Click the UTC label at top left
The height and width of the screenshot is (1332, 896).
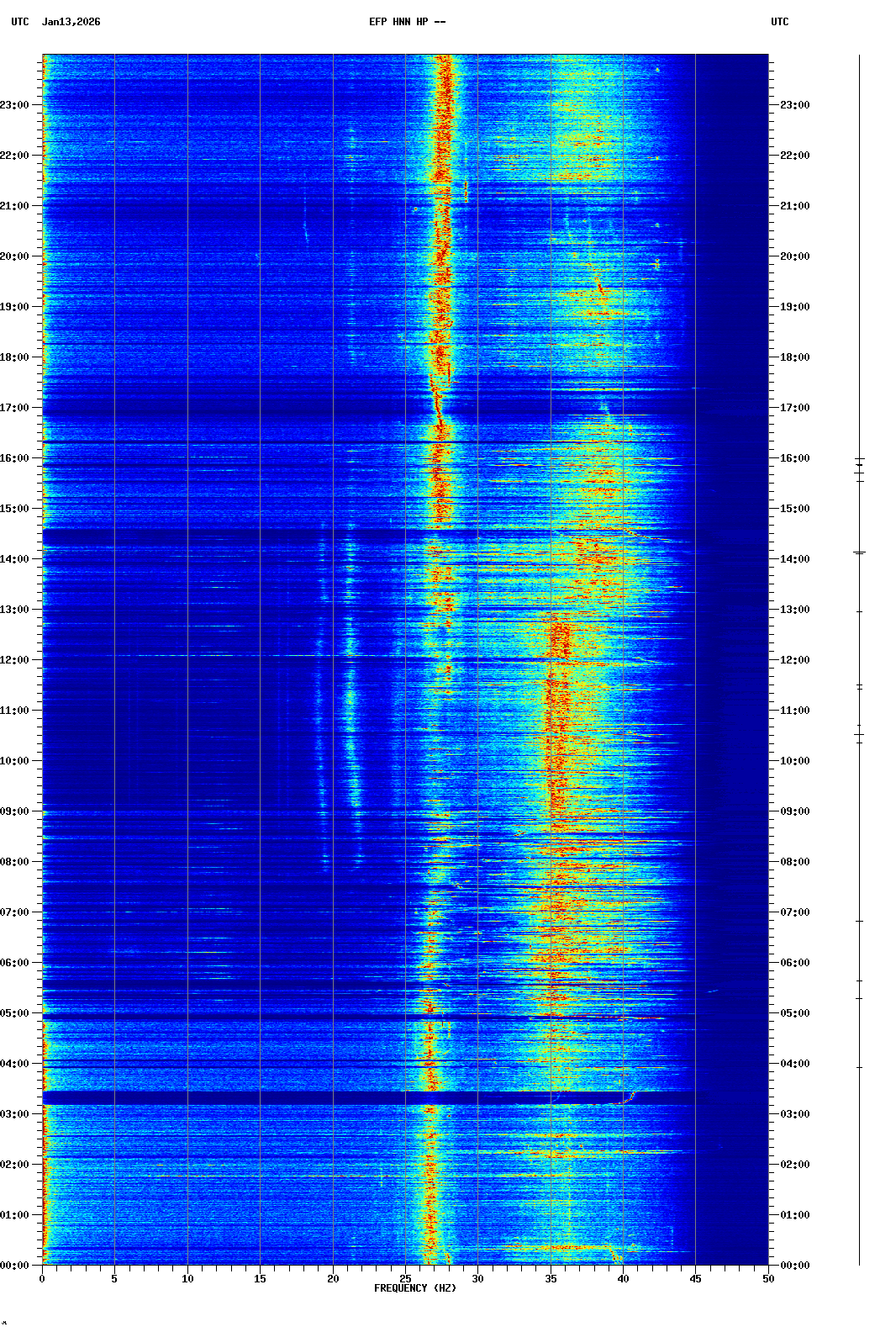pos(20,22)
